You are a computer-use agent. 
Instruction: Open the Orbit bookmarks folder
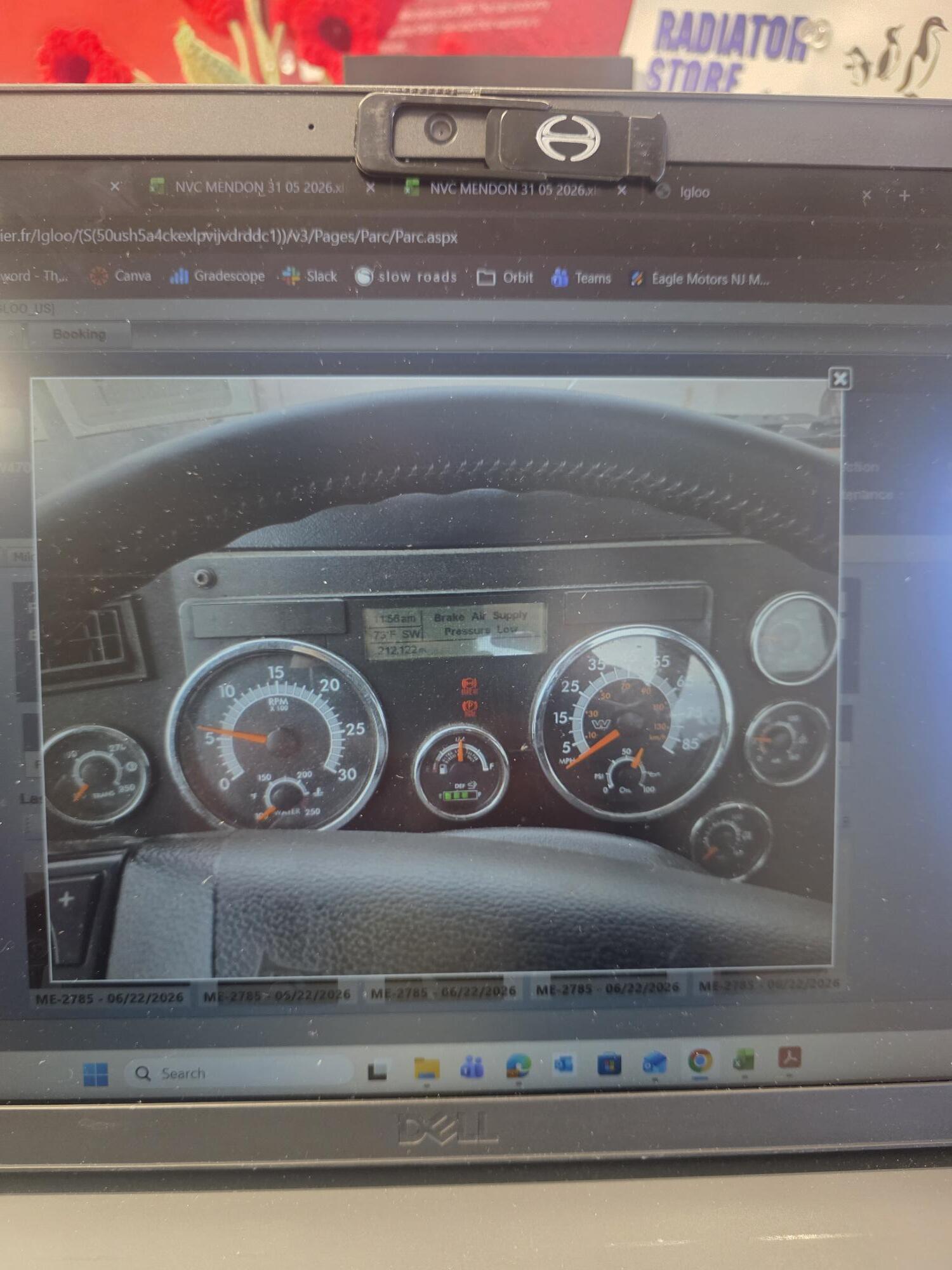pos(505,277)
